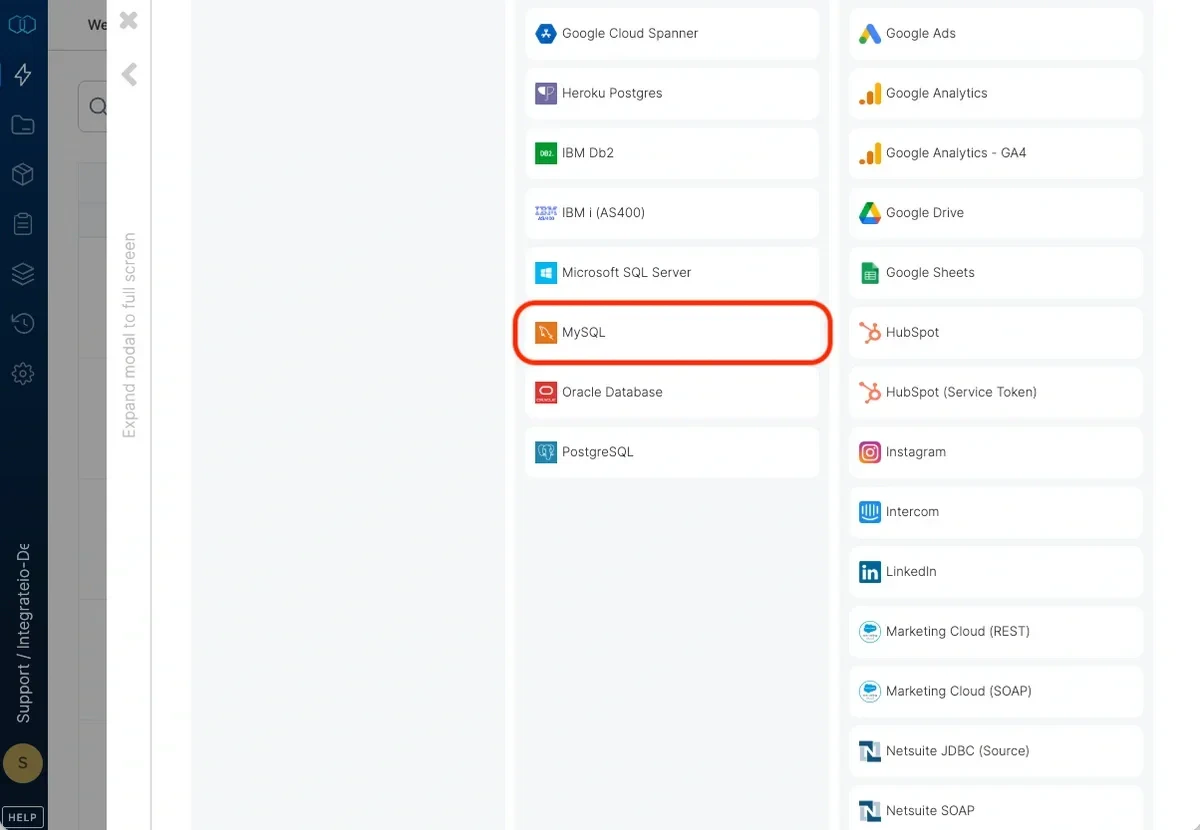
Task: Select the Oracle Database connector
Action: click(x=671, y=392)
